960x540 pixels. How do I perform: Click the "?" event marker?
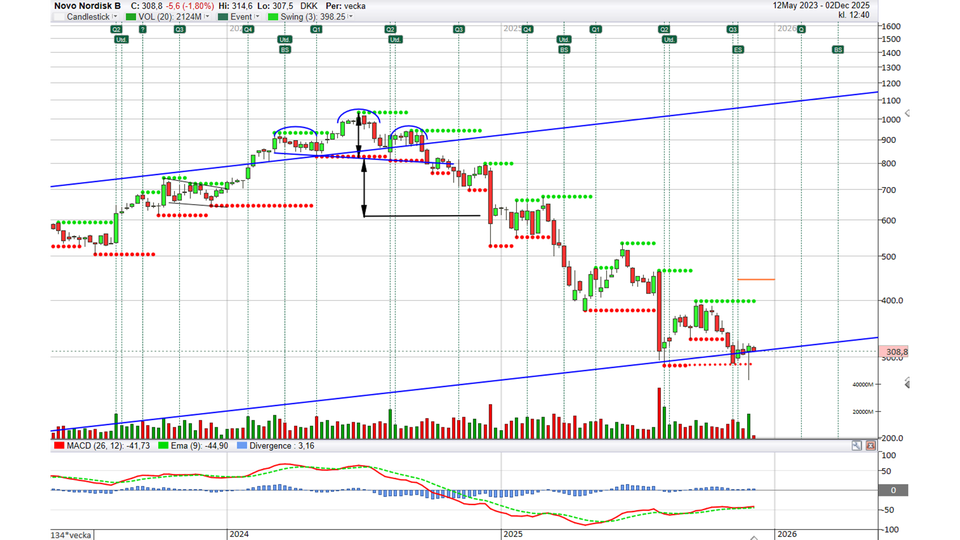(x=142, y=30)
